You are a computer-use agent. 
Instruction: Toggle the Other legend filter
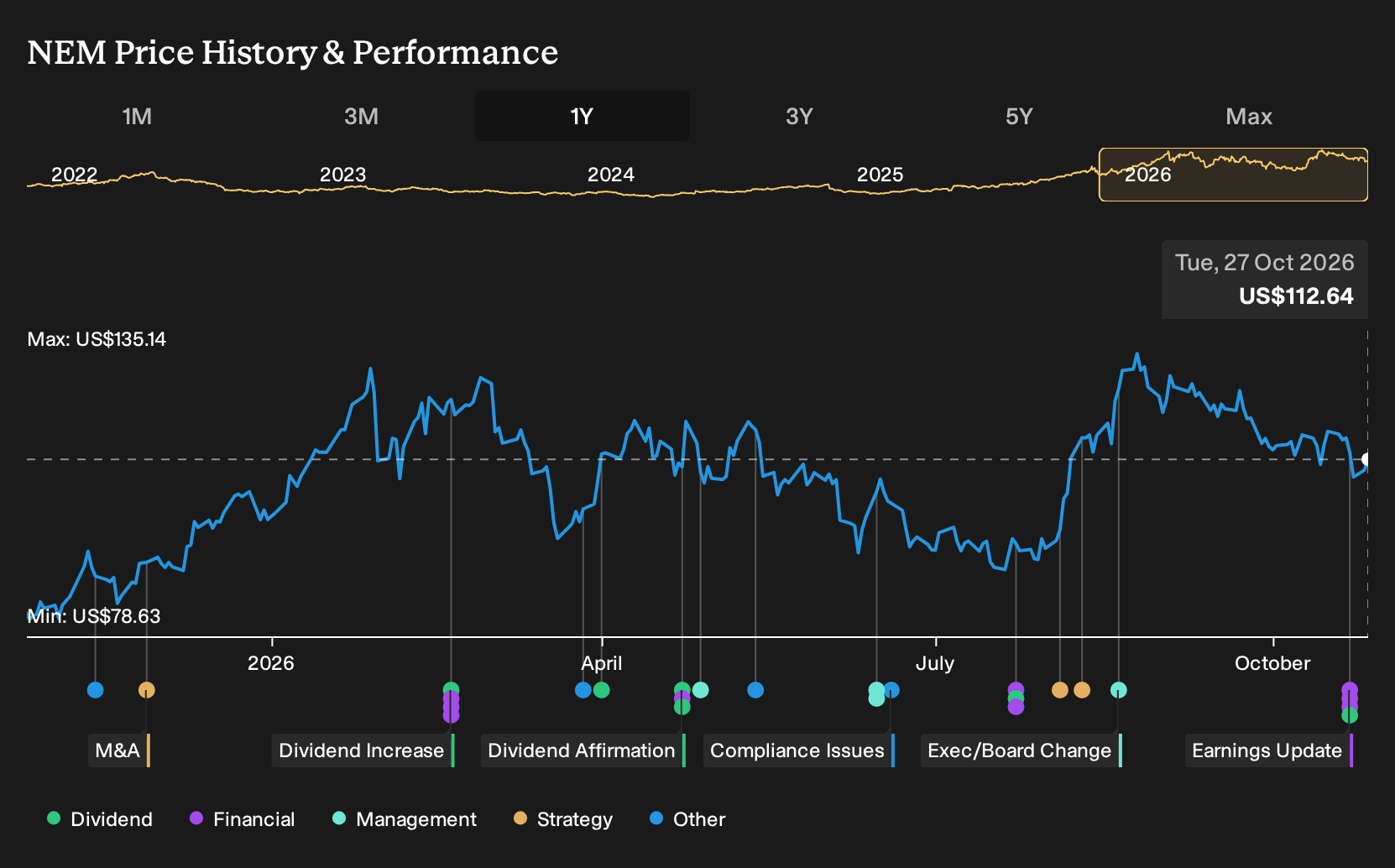pos(687,819)
